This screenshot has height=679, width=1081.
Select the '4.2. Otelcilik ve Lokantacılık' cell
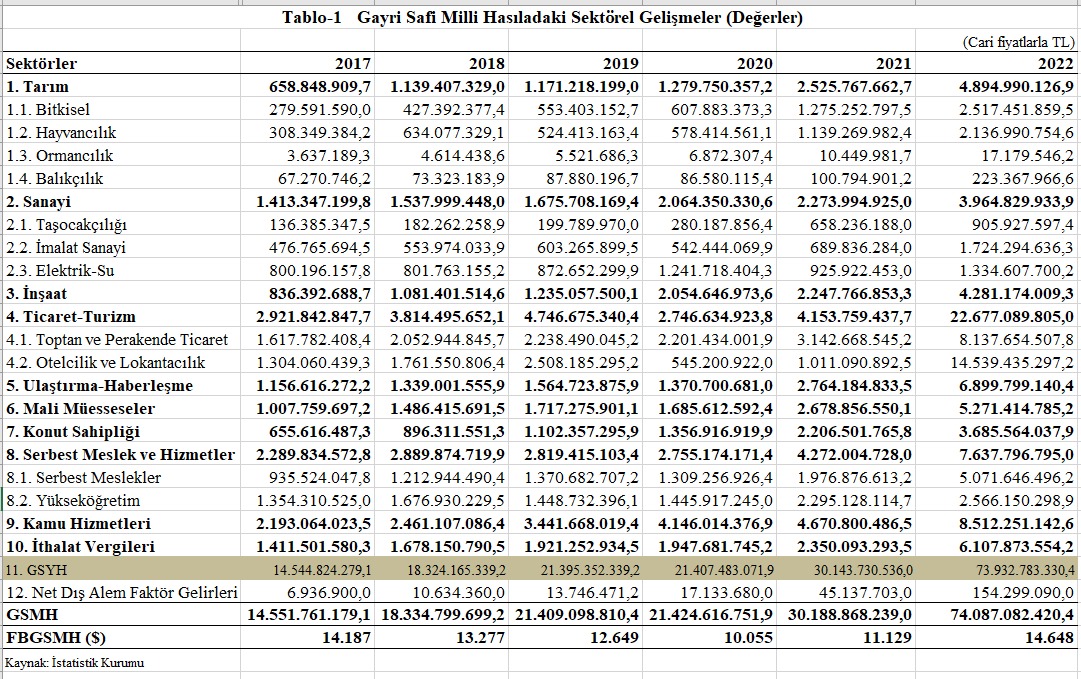tap(105, 363)
